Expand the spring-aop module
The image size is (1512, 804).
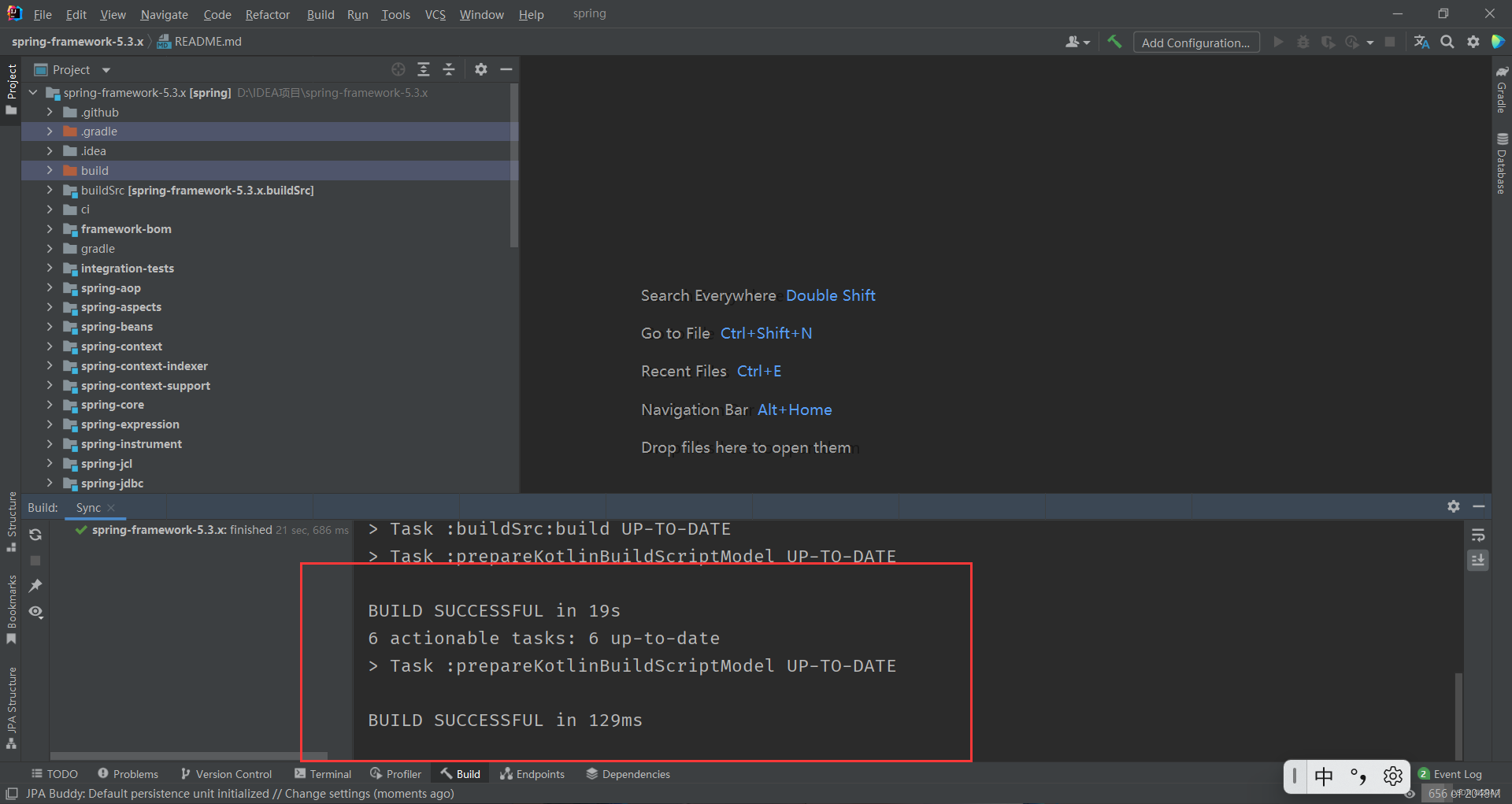click(50, 287)
